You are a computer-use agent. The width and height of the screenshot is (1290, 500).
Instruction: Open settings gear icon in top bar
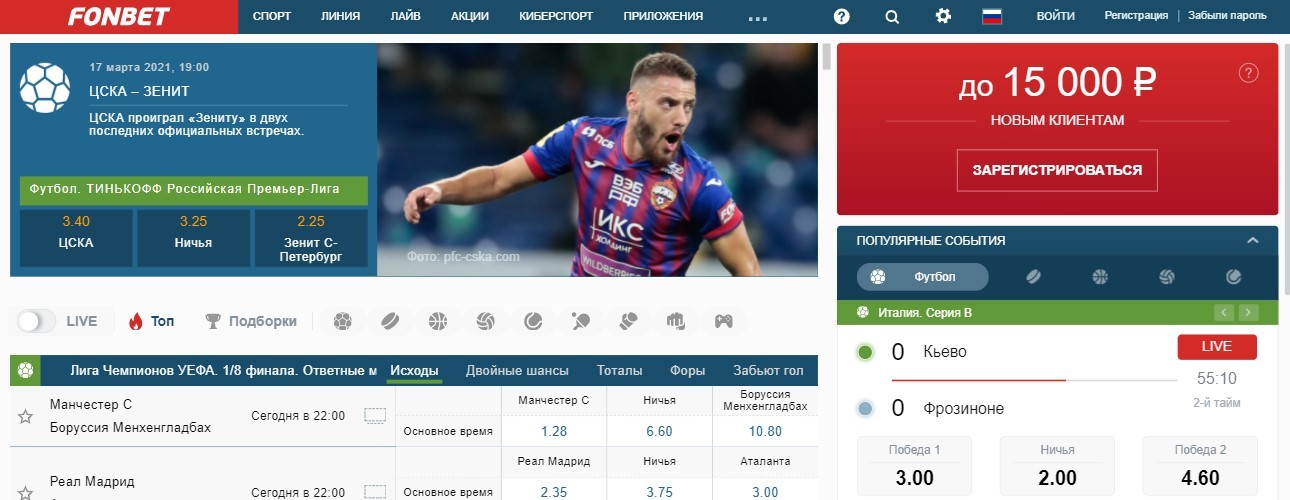(943, 16)
